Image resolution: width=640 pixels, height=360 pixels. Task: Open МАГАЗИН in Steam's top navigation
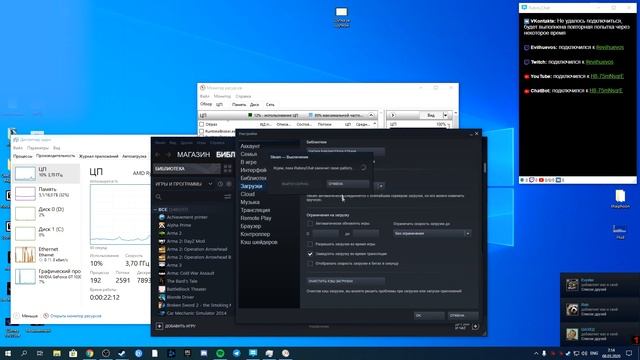pos(193,155)
